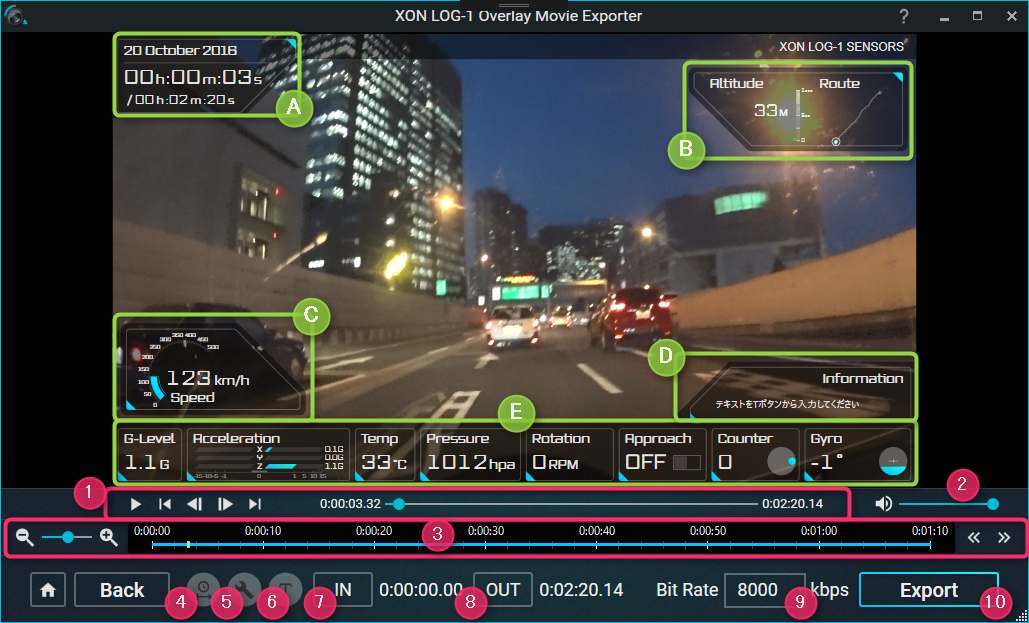Jump to the end of the movie
Viewport: 1029px width, 623px height.
point(255,504)
